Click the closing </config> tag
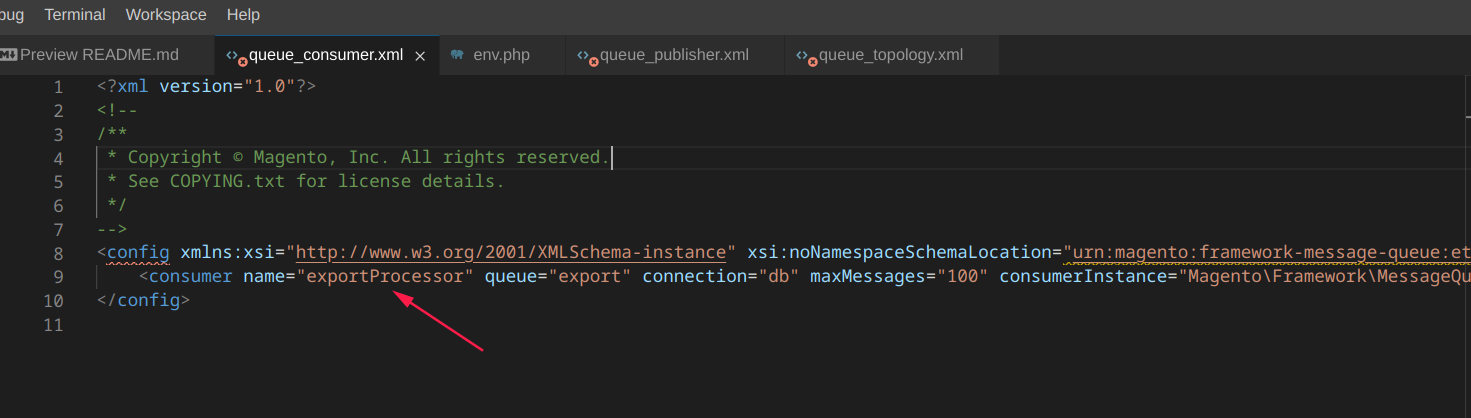 pos(143,300)
